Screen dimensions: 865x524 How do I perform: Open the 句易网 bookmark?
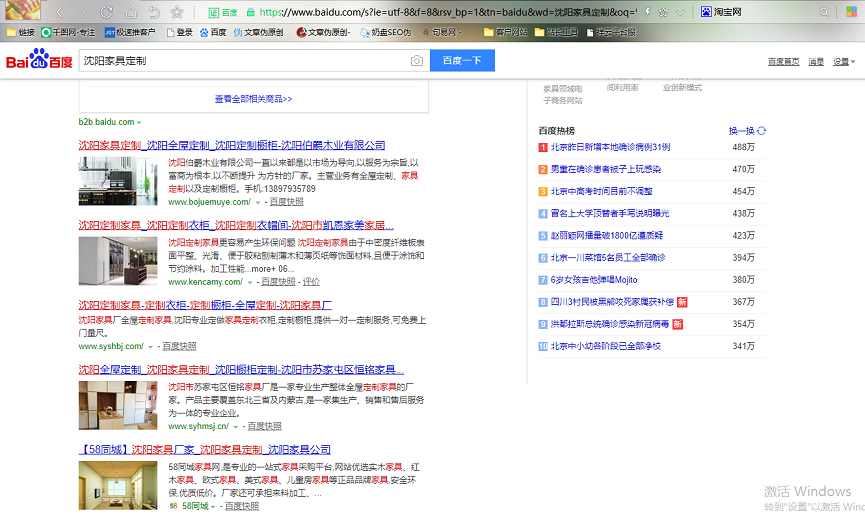442,32
